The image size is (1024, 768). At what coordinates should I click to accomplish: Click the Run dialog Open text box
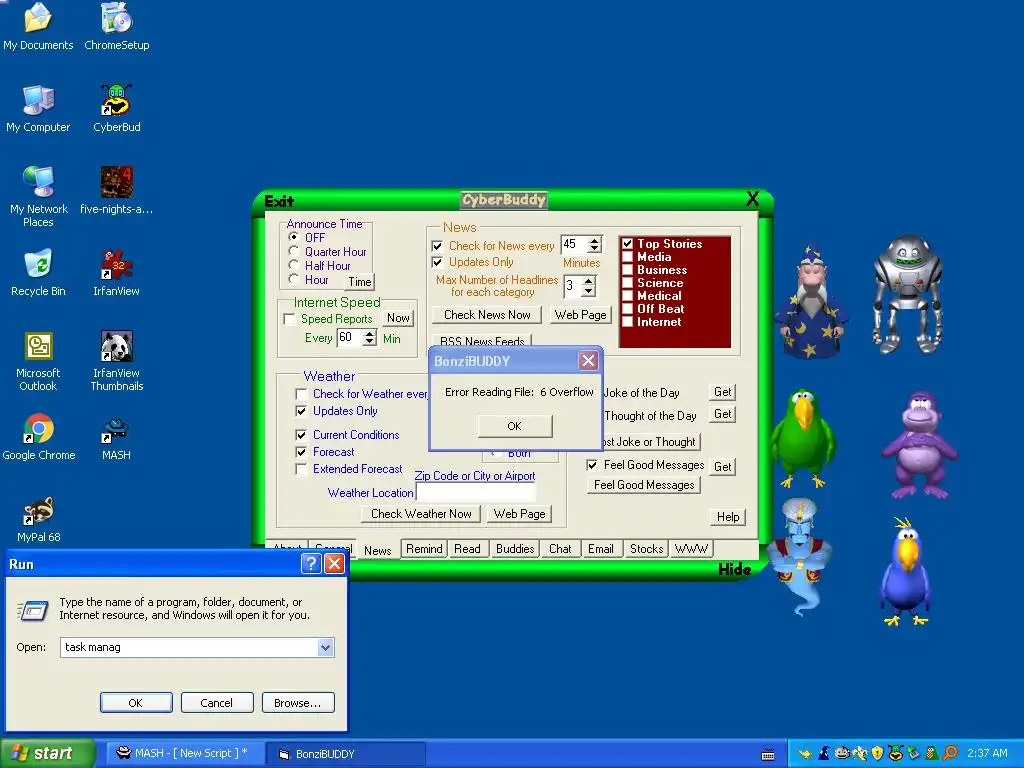[x=190, y=647]
